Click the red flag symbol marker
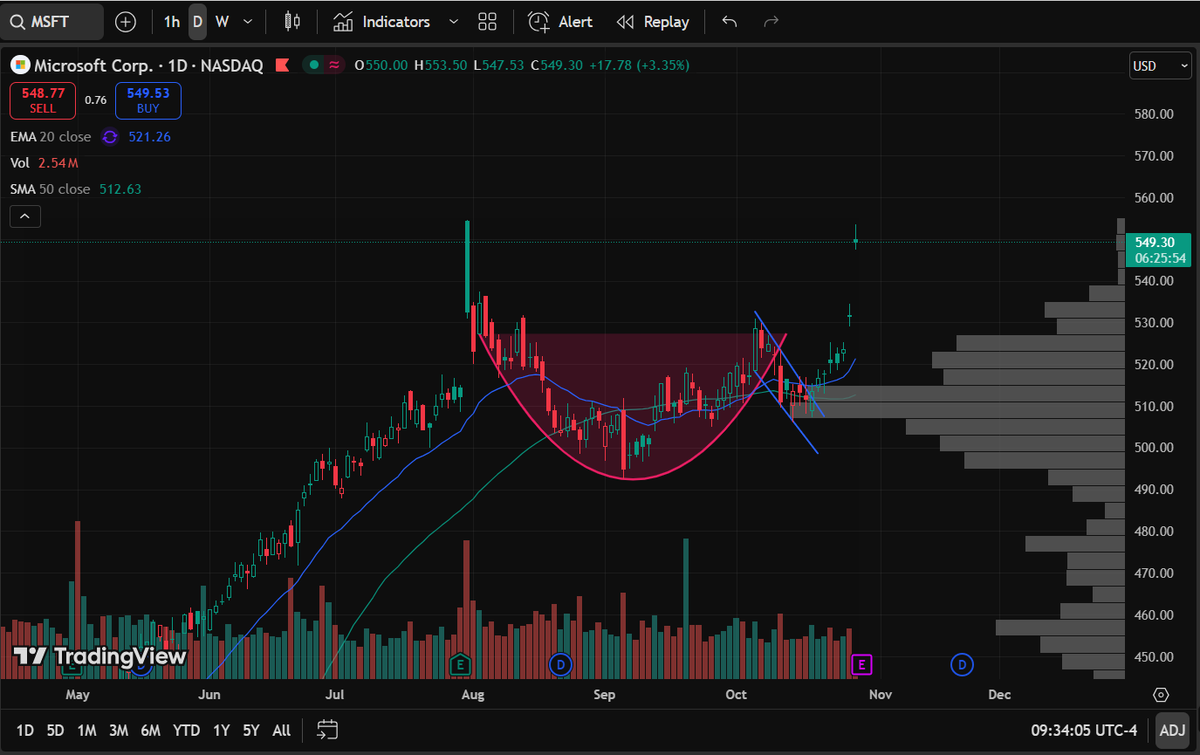The image size is (1200, 755). click(x=282, y=65)
